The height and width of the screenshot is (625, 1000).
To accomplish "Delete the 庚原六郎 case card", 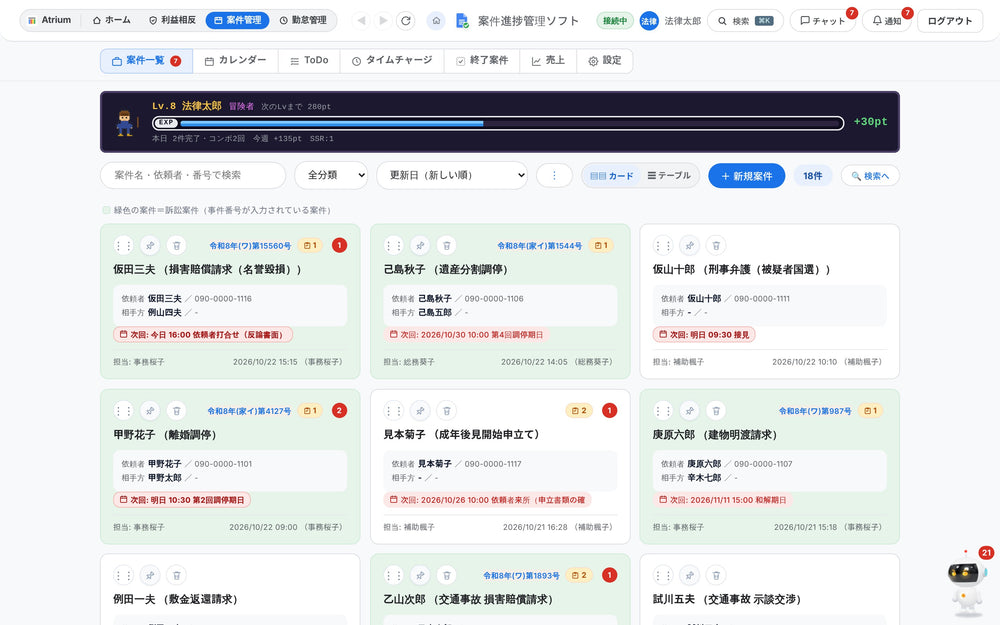I will tap(716, 411).
